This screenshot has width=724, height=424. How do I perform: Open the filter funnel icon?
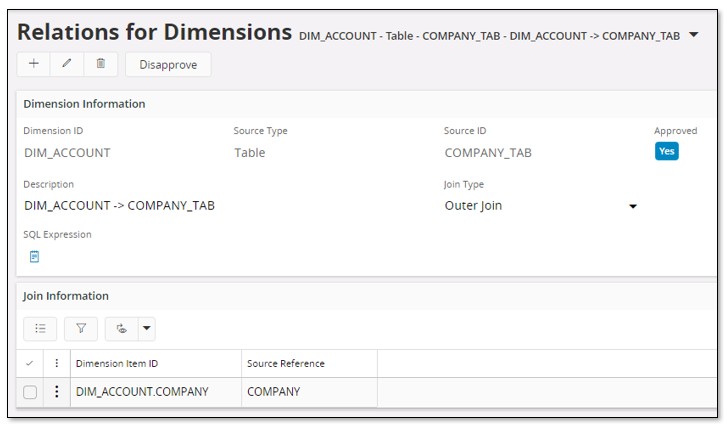(81, 329)
